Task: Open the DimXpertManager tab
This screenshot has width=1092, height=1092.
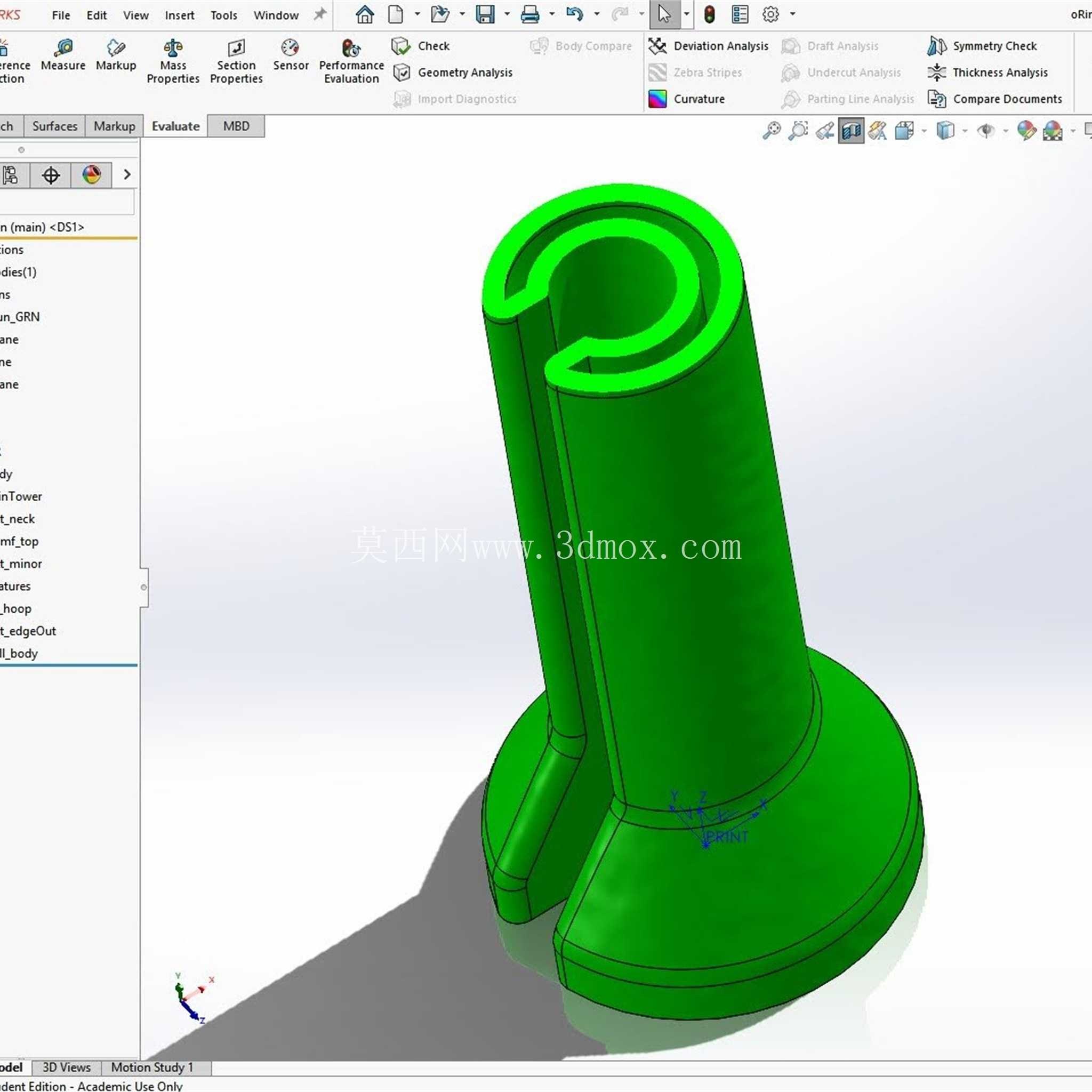Action: click(x=51, y=175)
